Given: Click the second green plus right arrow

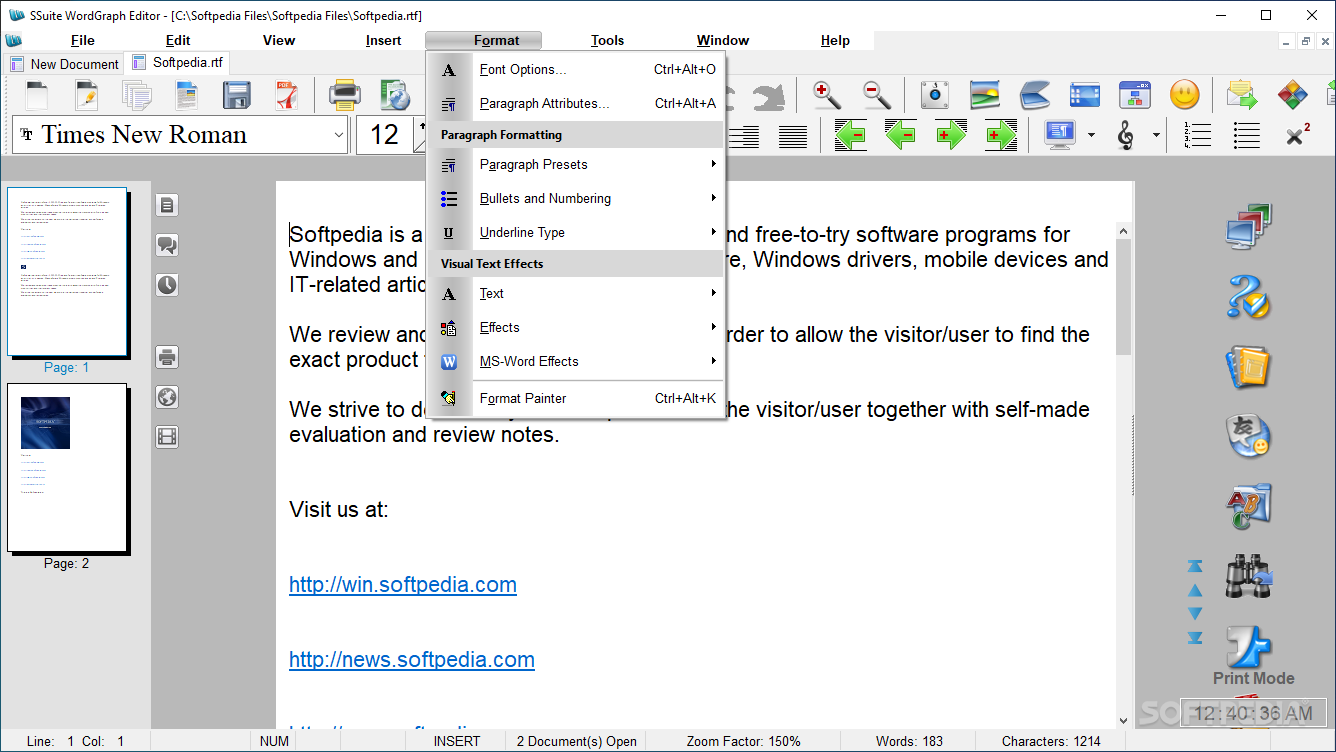Looking at the screenshot, I should (x=1001, y=135).
